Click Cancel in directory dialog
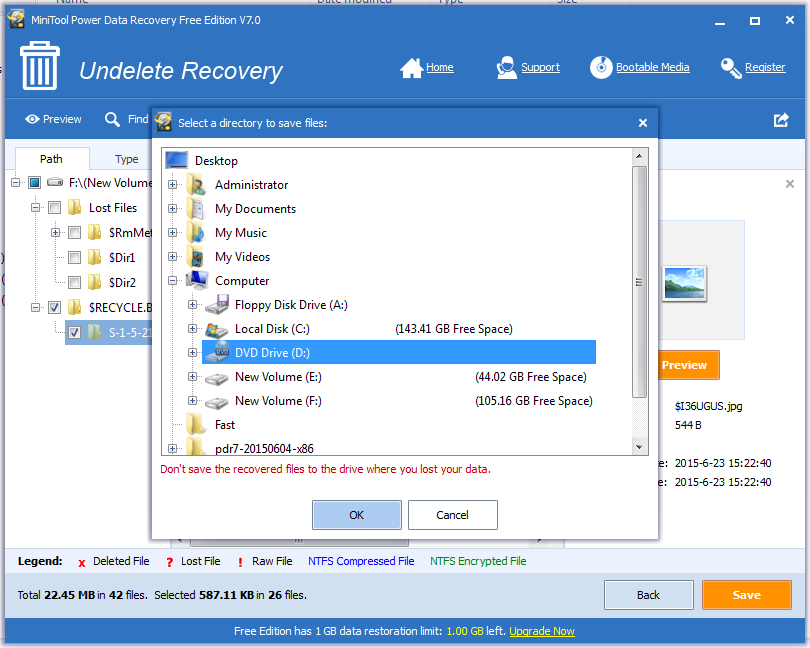The image size is (810, 648). coord(453,515)
